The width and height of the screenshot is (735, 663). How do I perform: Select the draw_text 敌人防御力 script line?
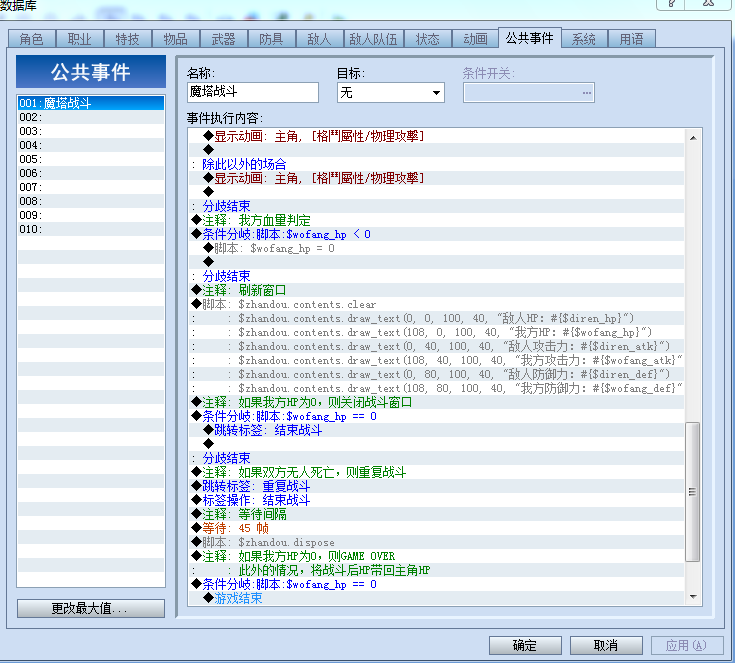pyautogui.click(x=436, y=374)
